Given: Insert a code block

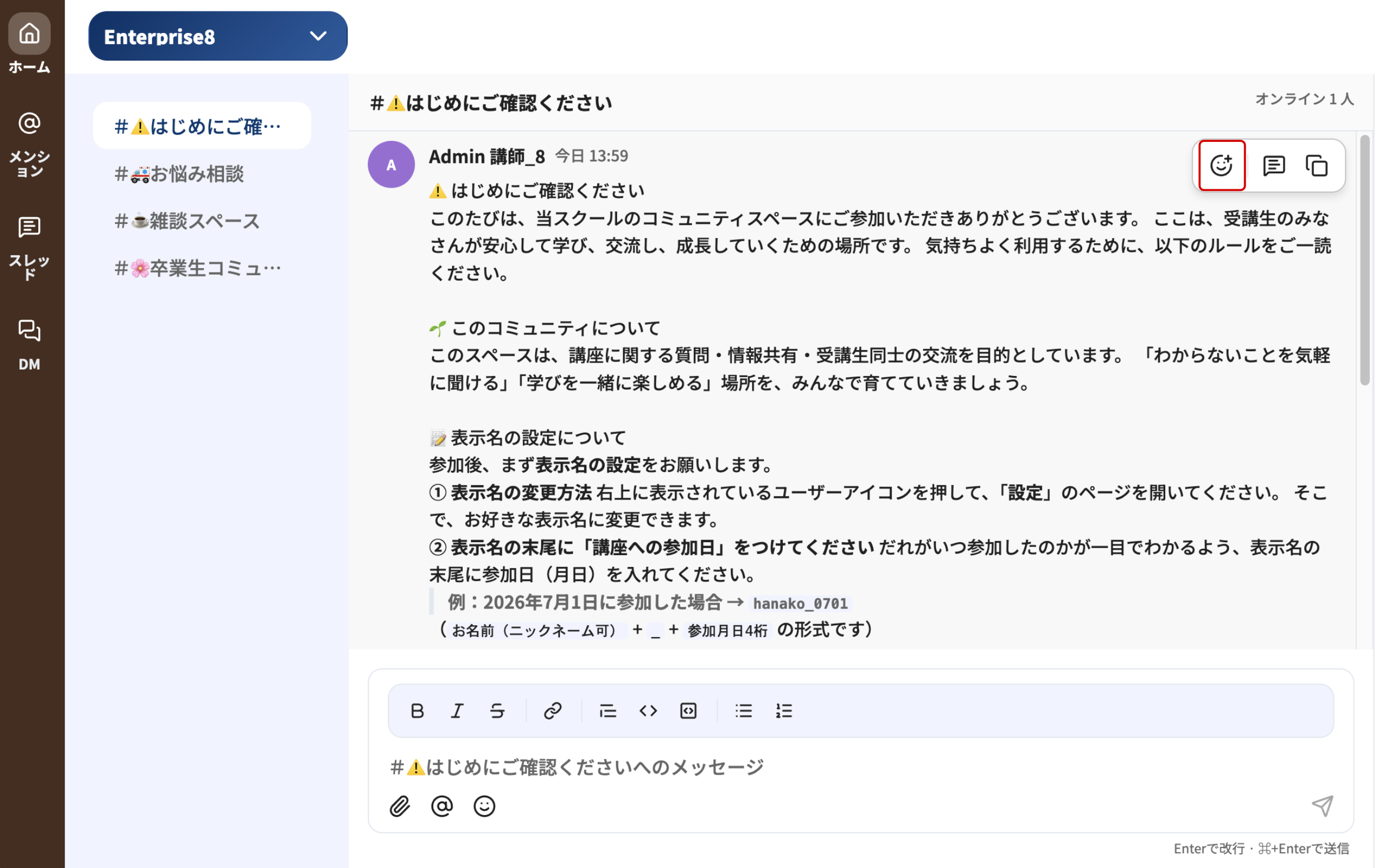Looking at the screenshot, I should [688, 711].
